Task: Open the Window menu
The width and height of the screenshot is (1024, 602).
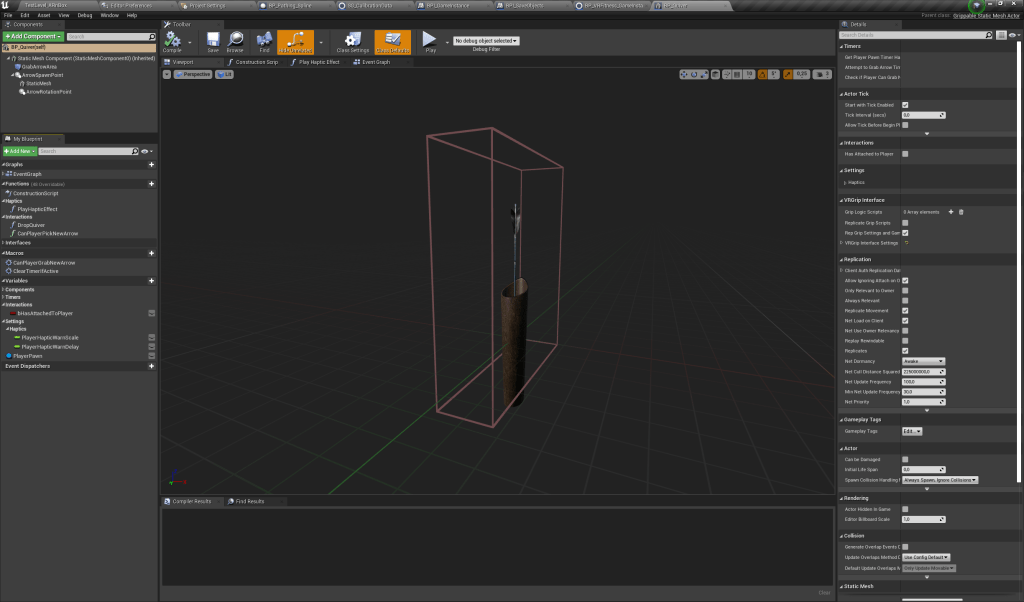Action: coord(110,16)
